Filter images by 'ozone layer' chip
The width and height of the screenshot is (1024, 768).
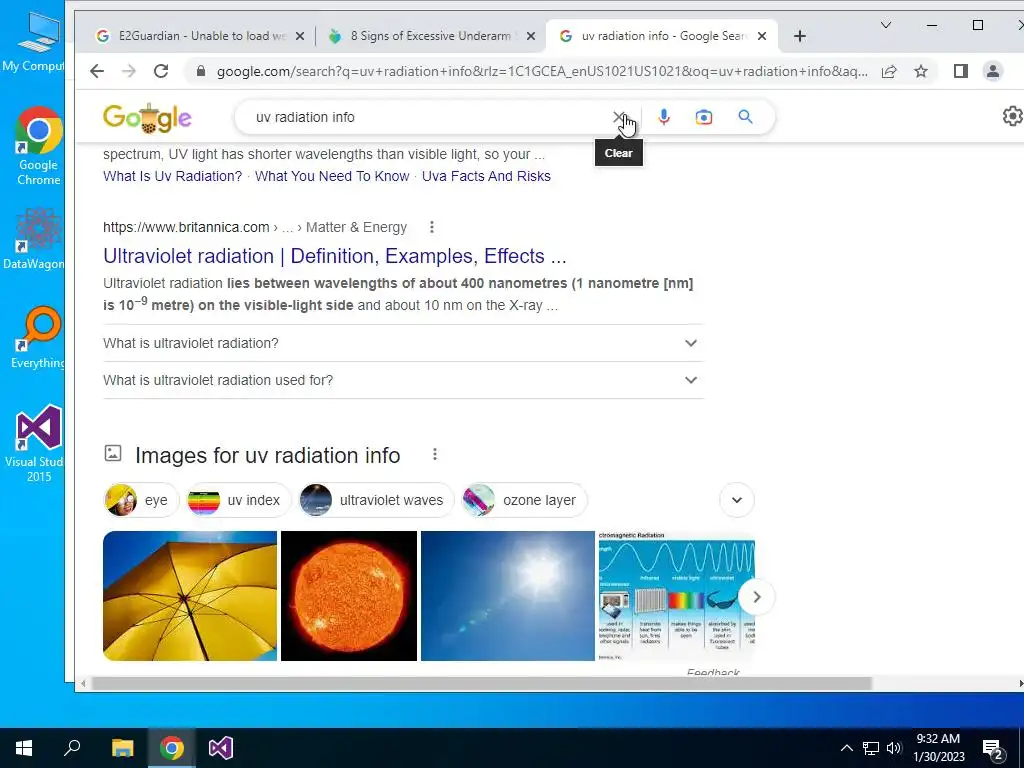coord(524,500)
